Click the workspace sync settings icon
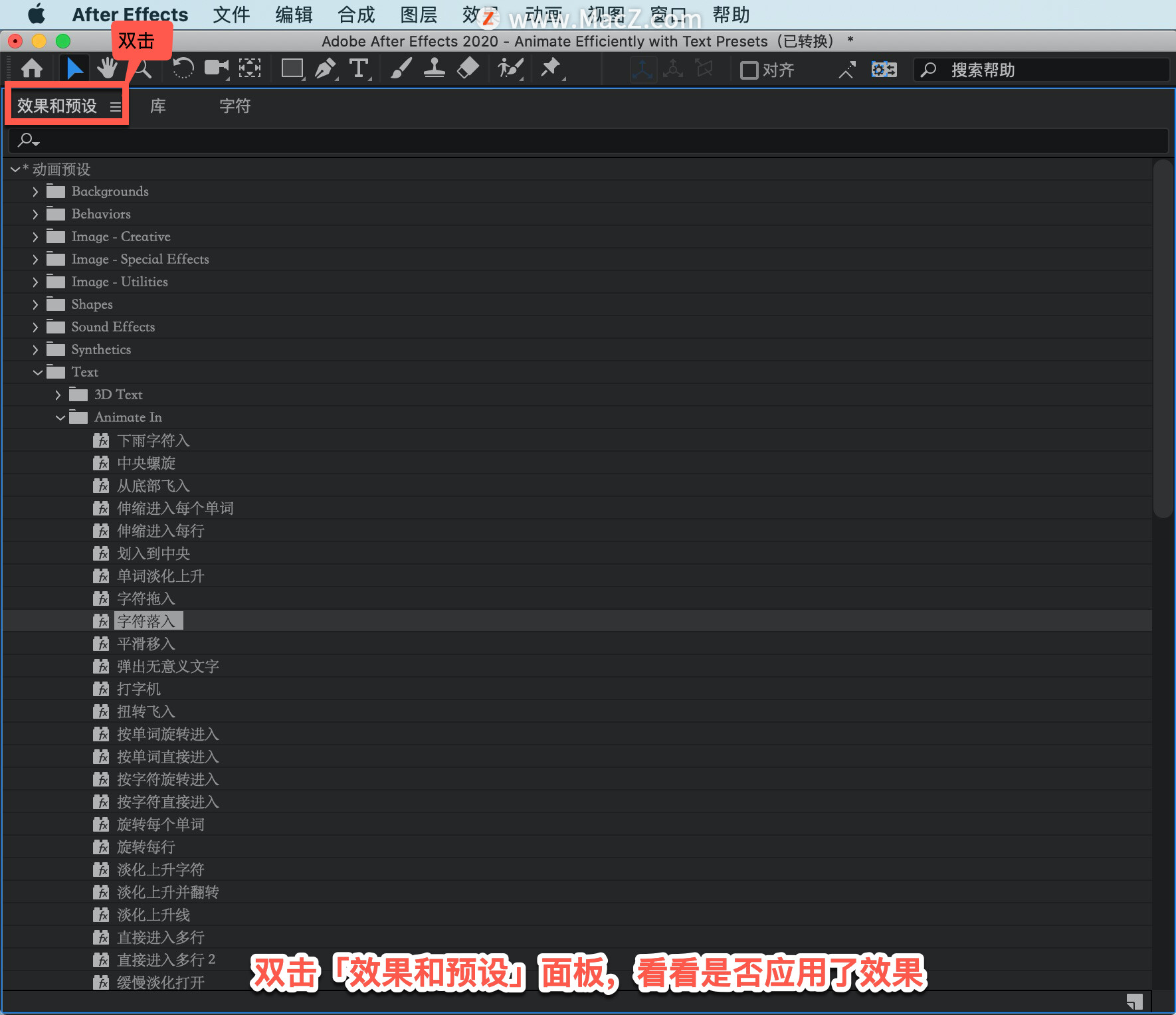 [x=884, y=70]
